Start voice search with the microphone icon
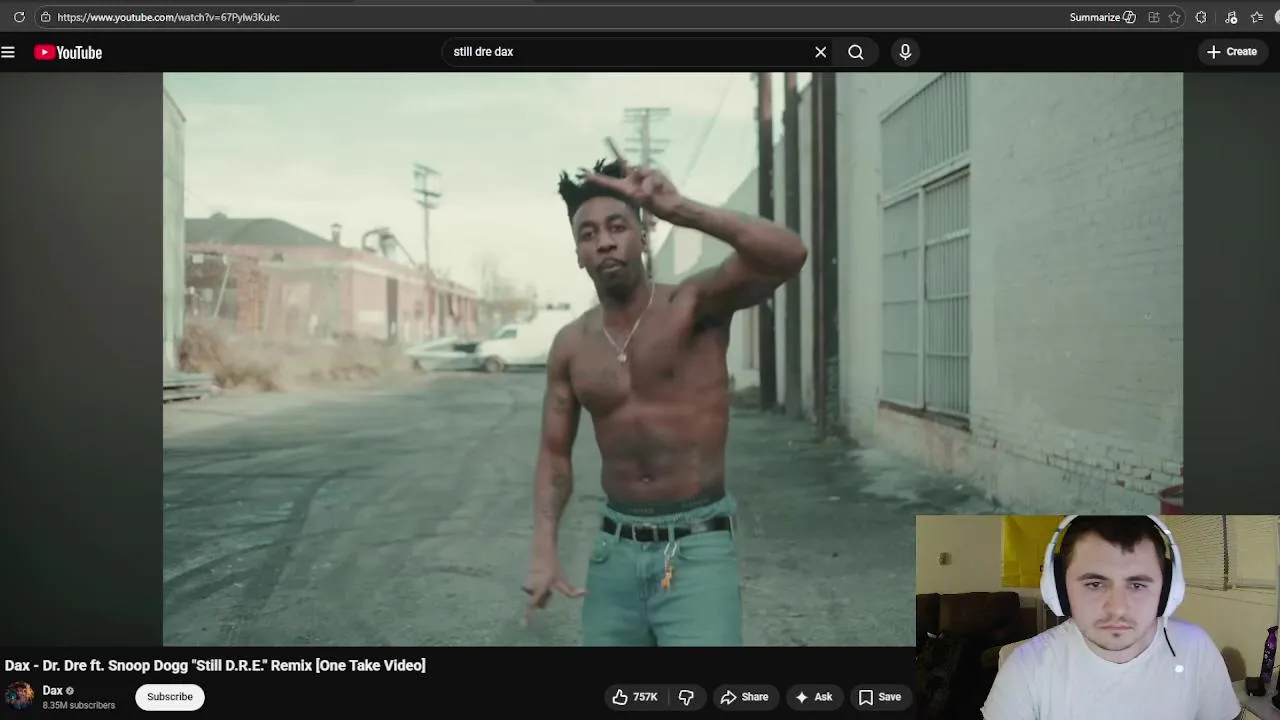The image size is (1280, 720). (905, 52)
